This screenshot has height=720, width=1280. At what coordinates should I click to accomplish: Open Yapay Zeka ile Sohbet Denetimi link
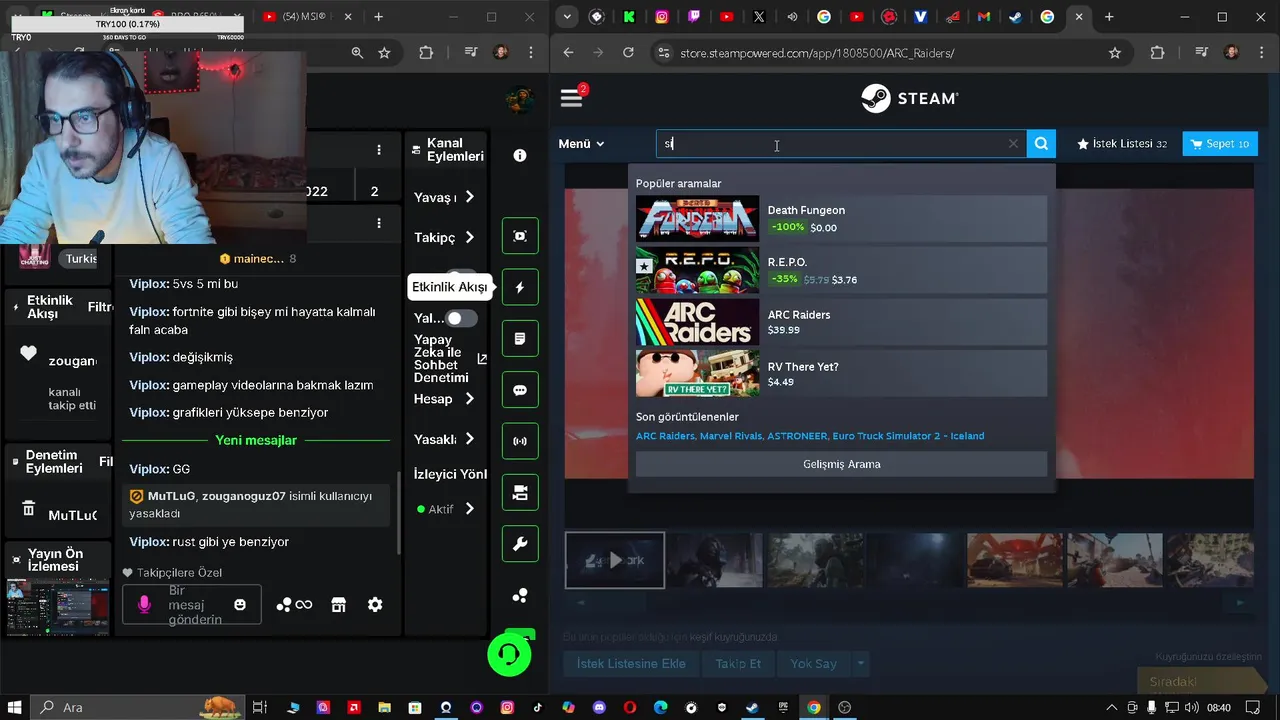coord(448,358)
